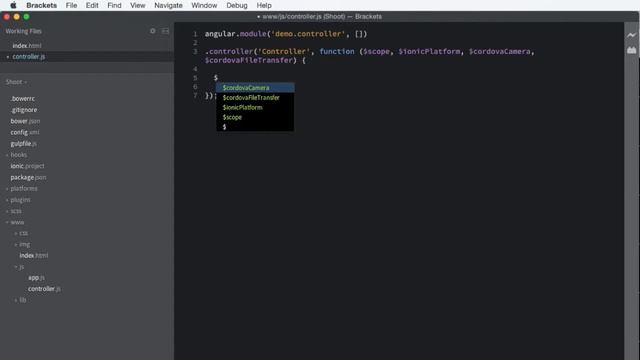Click the yellow minimize window button

(17, 17)
